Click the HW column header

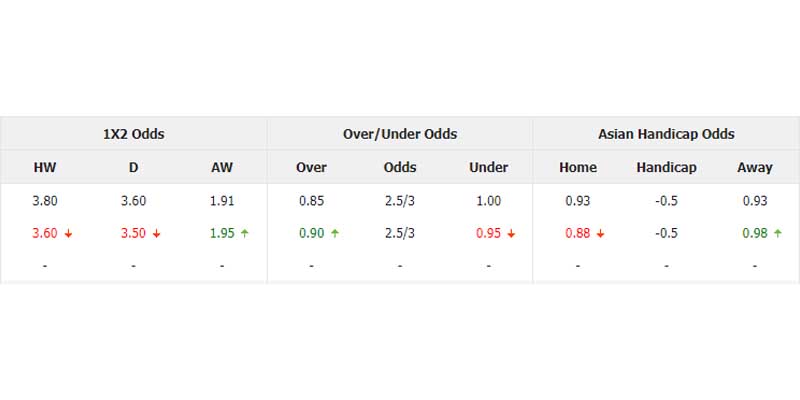[45, 167]
